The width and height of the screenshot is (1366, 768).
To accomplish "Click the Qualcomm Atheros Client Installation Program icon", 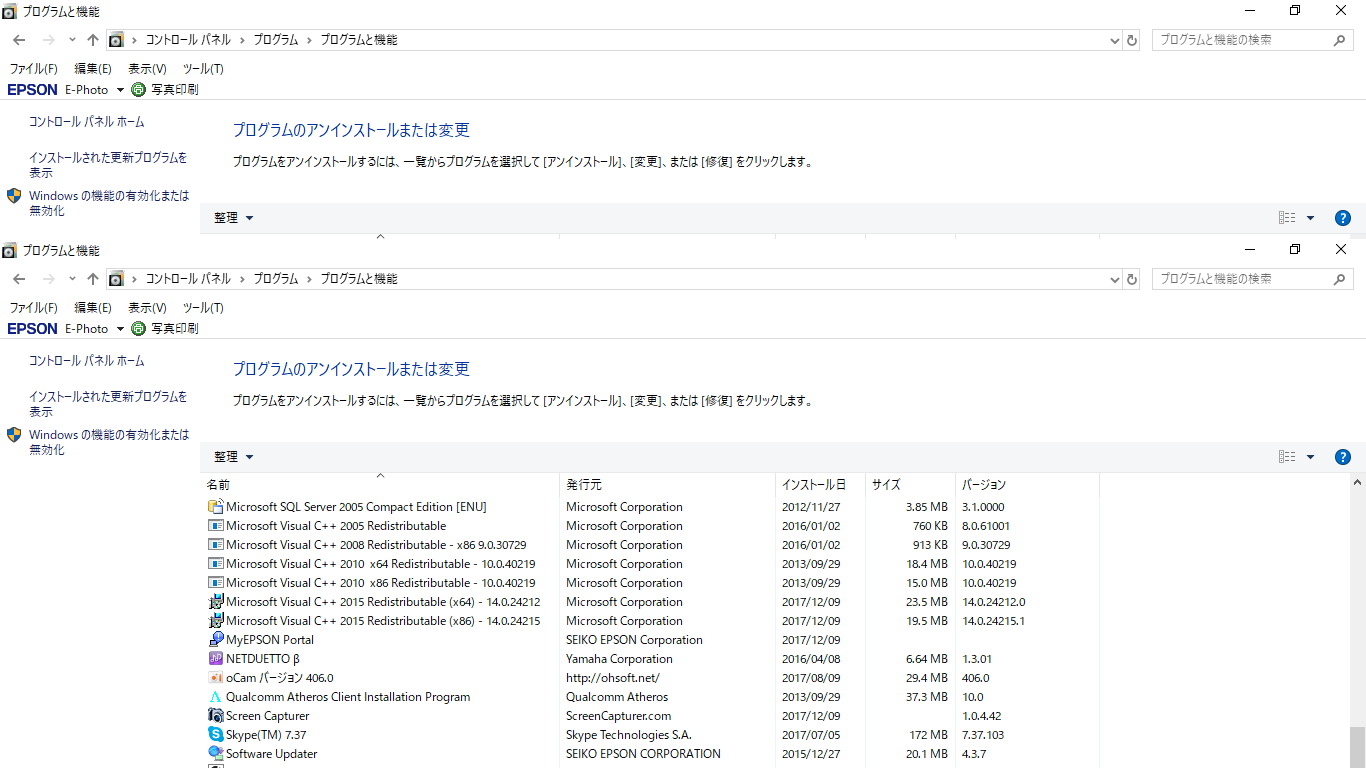I will click(x=215, y=697).
